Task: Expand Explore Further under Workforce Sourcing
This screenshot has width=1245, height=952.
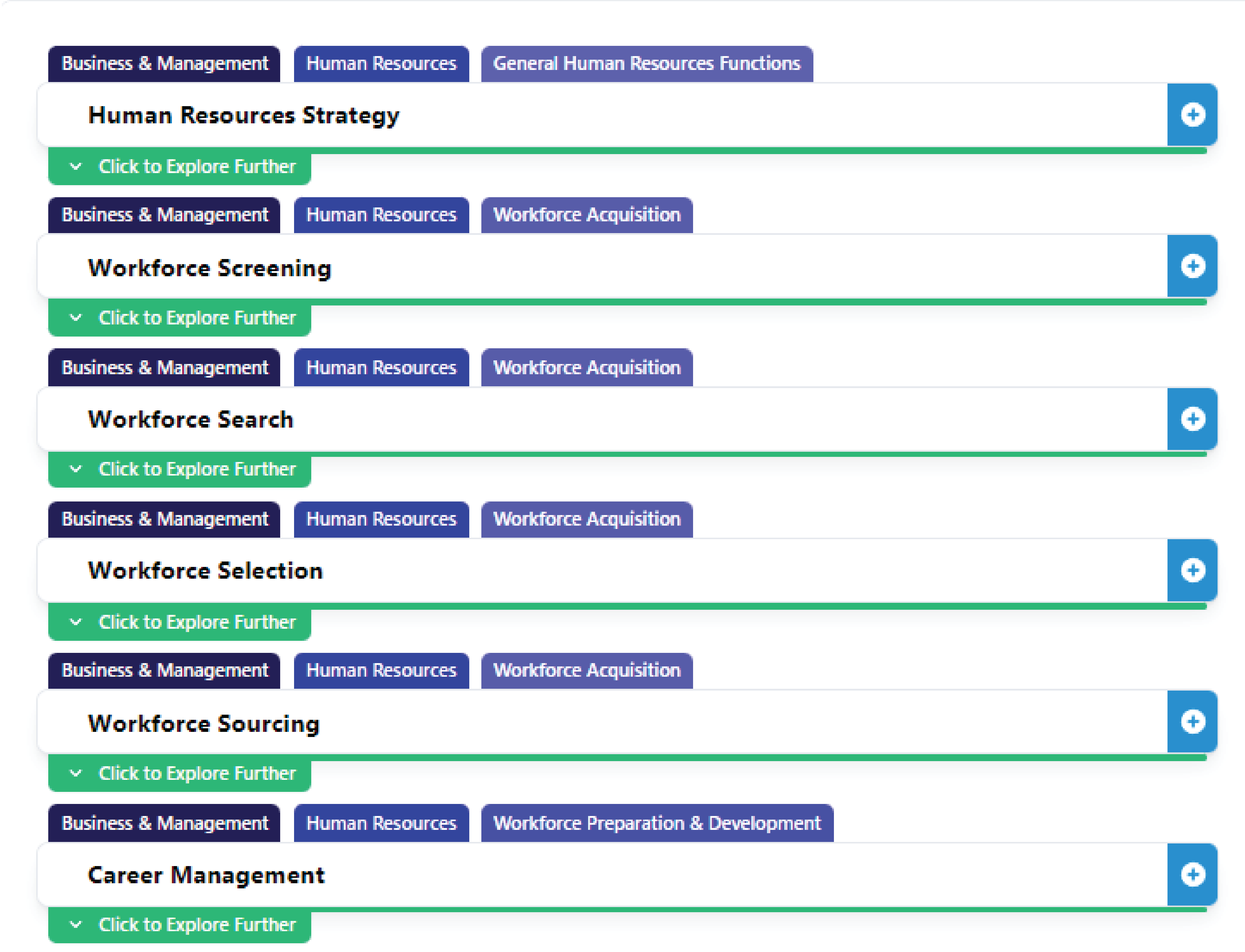Action: (180, 774)
